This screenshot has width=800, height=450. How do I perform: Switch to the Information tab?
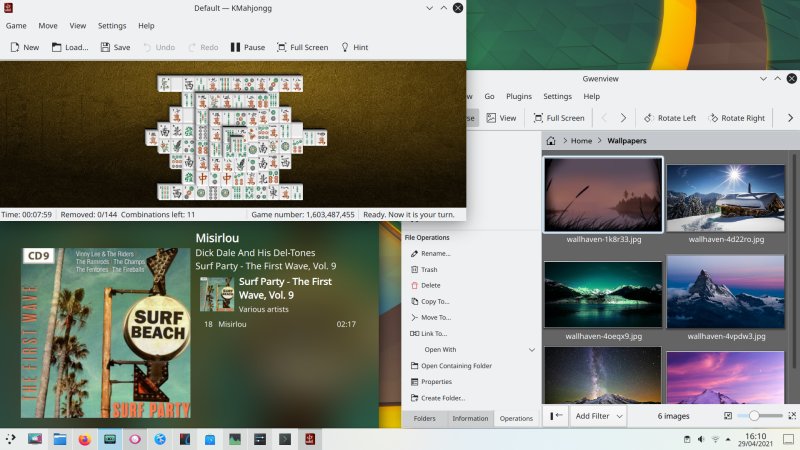(470, 419)
